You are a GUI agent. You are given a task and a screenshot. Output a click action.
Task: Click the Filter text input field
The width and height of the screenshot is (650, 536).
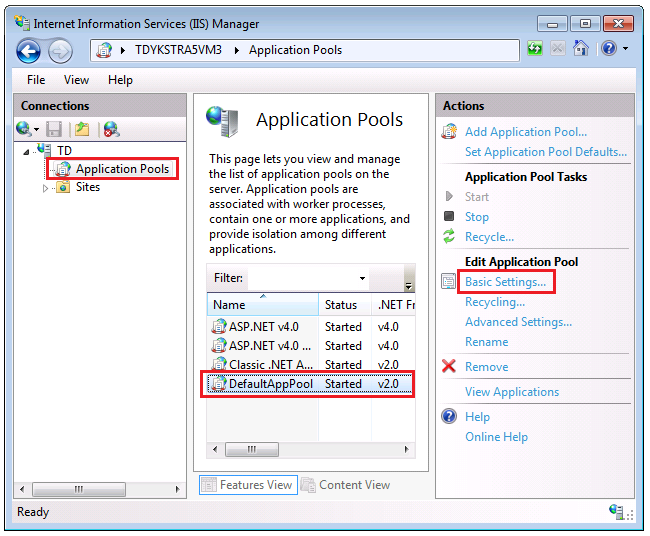(300, 278)
